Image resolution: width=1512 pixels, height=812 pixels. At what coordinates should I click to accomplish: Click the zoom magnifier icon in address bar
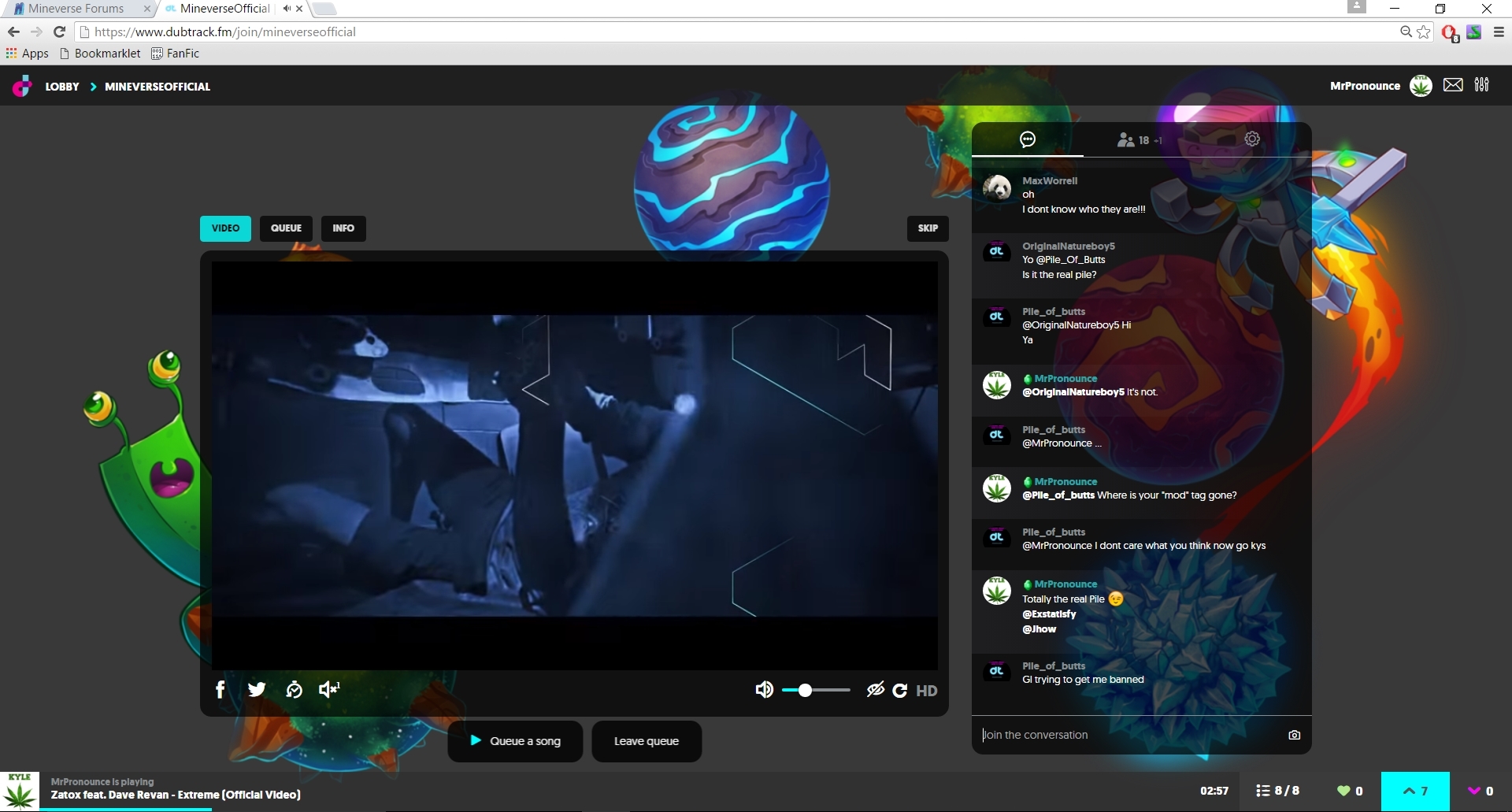pyautogui.click(x=1406, y=32)
